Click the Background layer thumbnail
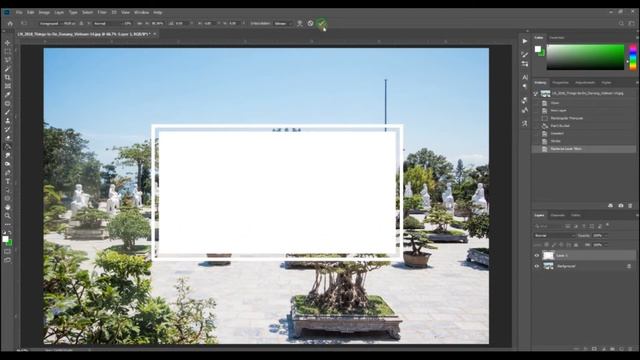640x360 pixels. click(548, 266)
